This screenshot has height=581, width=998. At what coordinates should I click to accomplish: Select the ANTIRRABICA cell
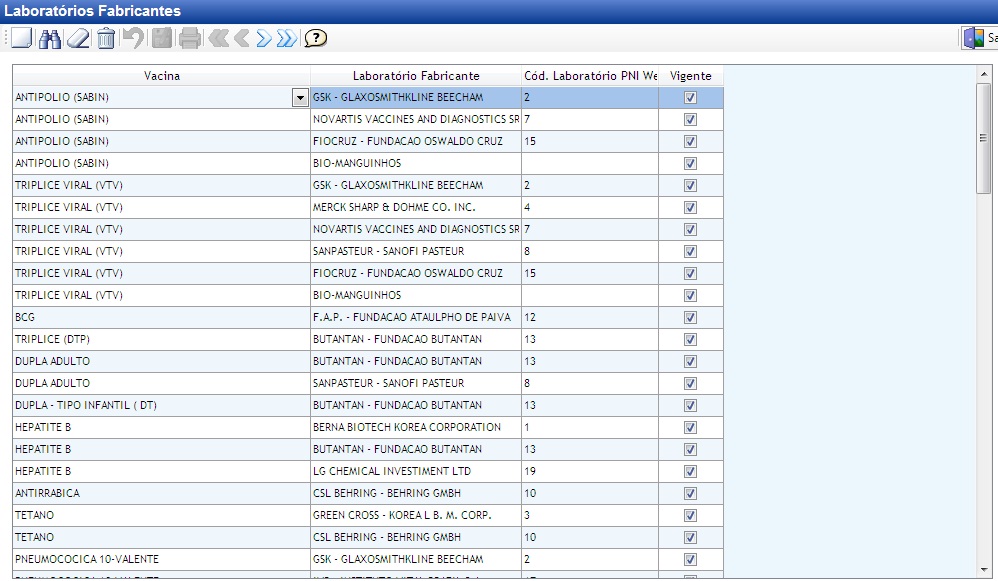(161, 493)
